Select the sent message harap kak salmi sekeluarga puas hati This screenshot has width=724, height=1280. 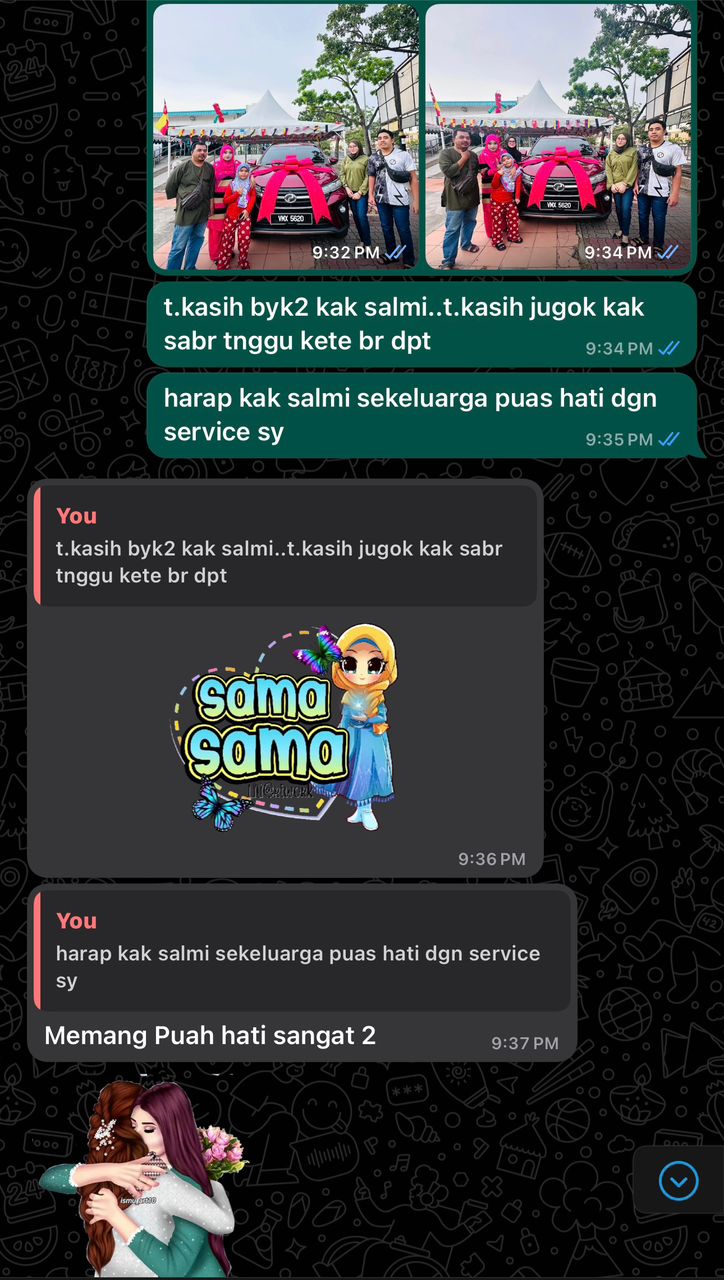[x=421, y=415]
